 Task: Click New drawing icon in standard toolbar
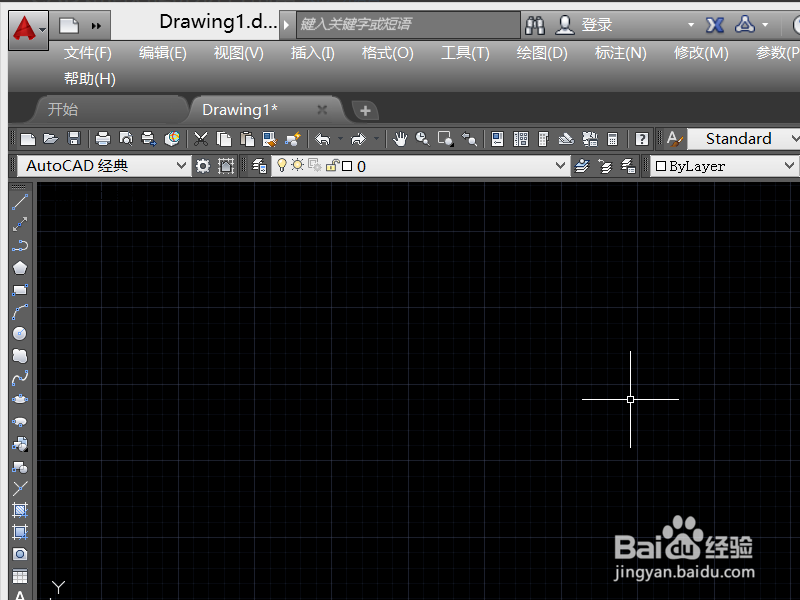[x=28, y=139]
